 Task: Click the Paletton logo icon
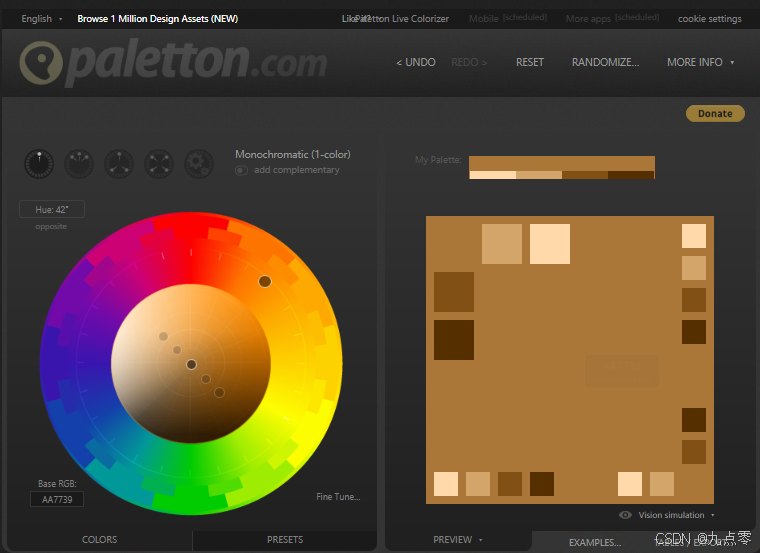pyautogui.click(x=41, y=63)
